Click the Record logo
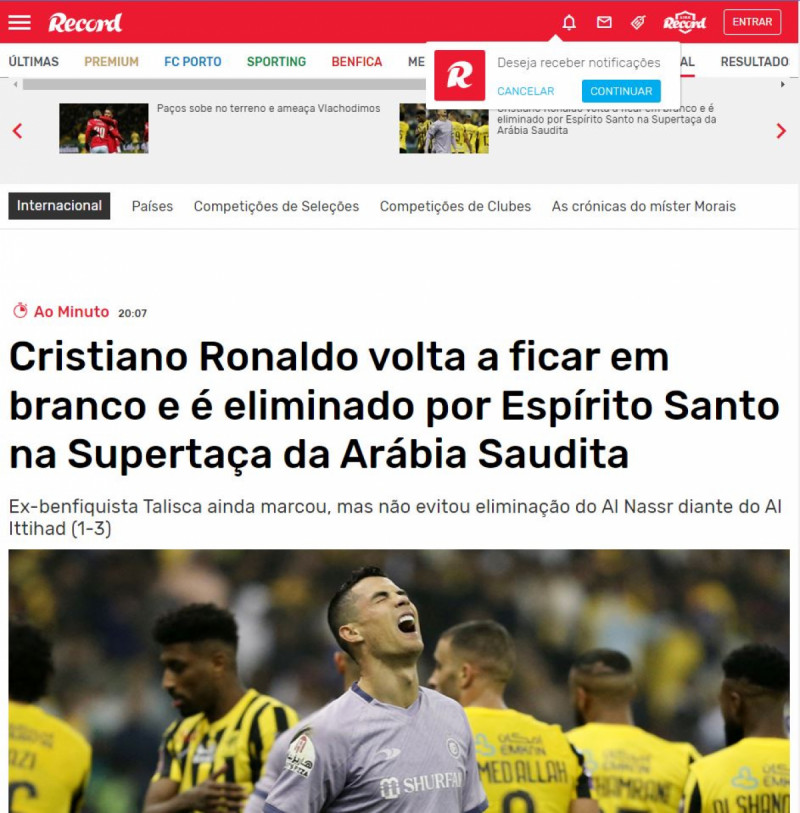Viewport: 800px width, 813px height. [x=85, y=22]
